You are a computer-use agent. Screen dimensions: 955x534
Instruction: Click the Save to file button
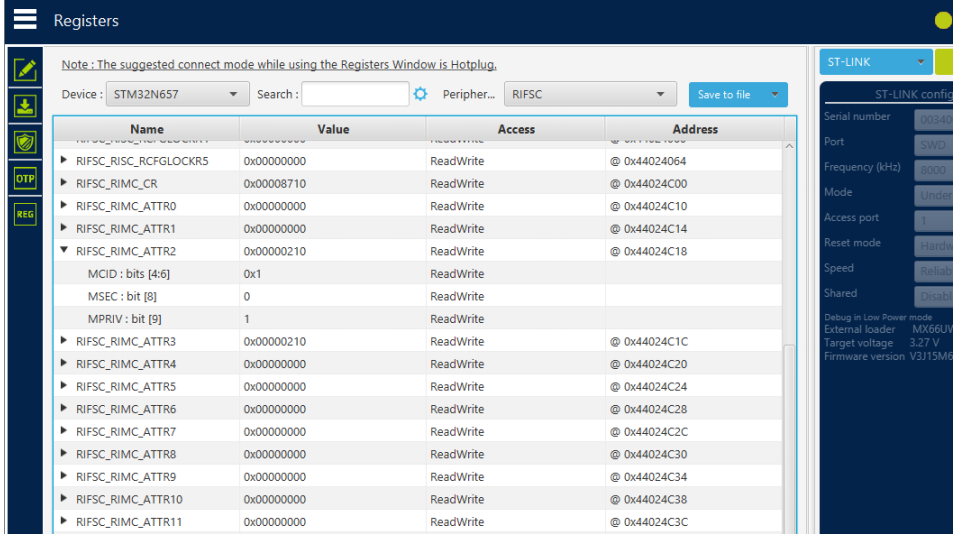tap(724, 95)
